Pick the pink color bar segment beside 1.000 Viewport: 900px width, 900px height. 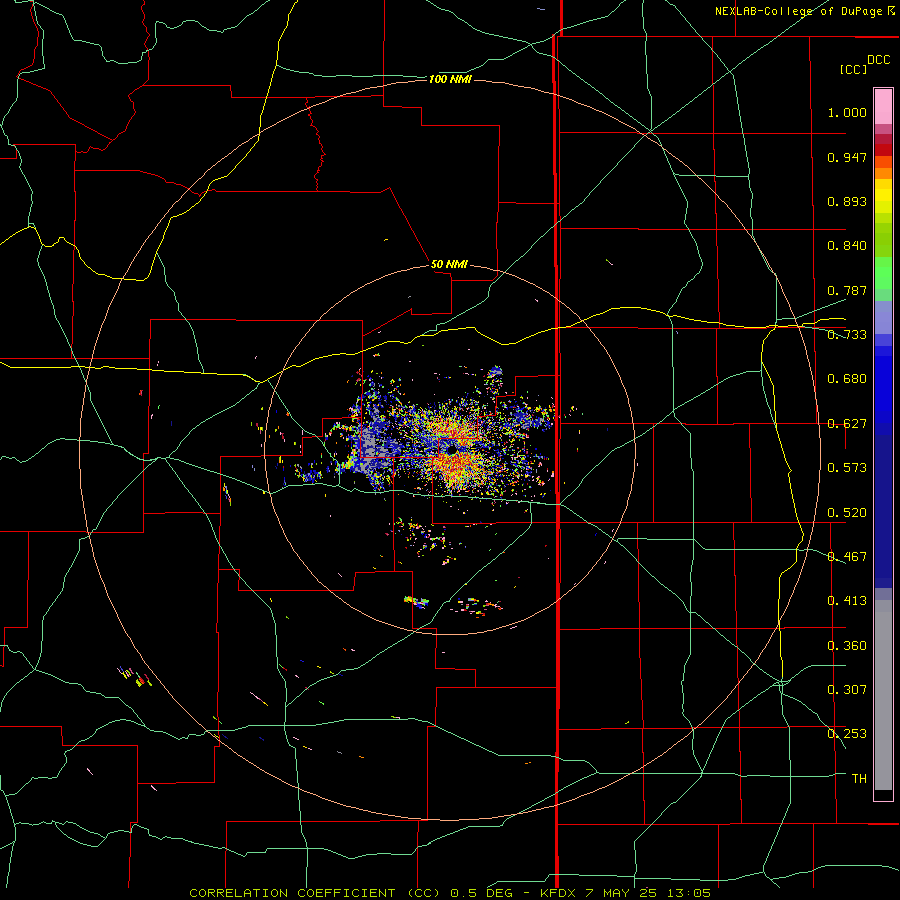pos(883,107)
